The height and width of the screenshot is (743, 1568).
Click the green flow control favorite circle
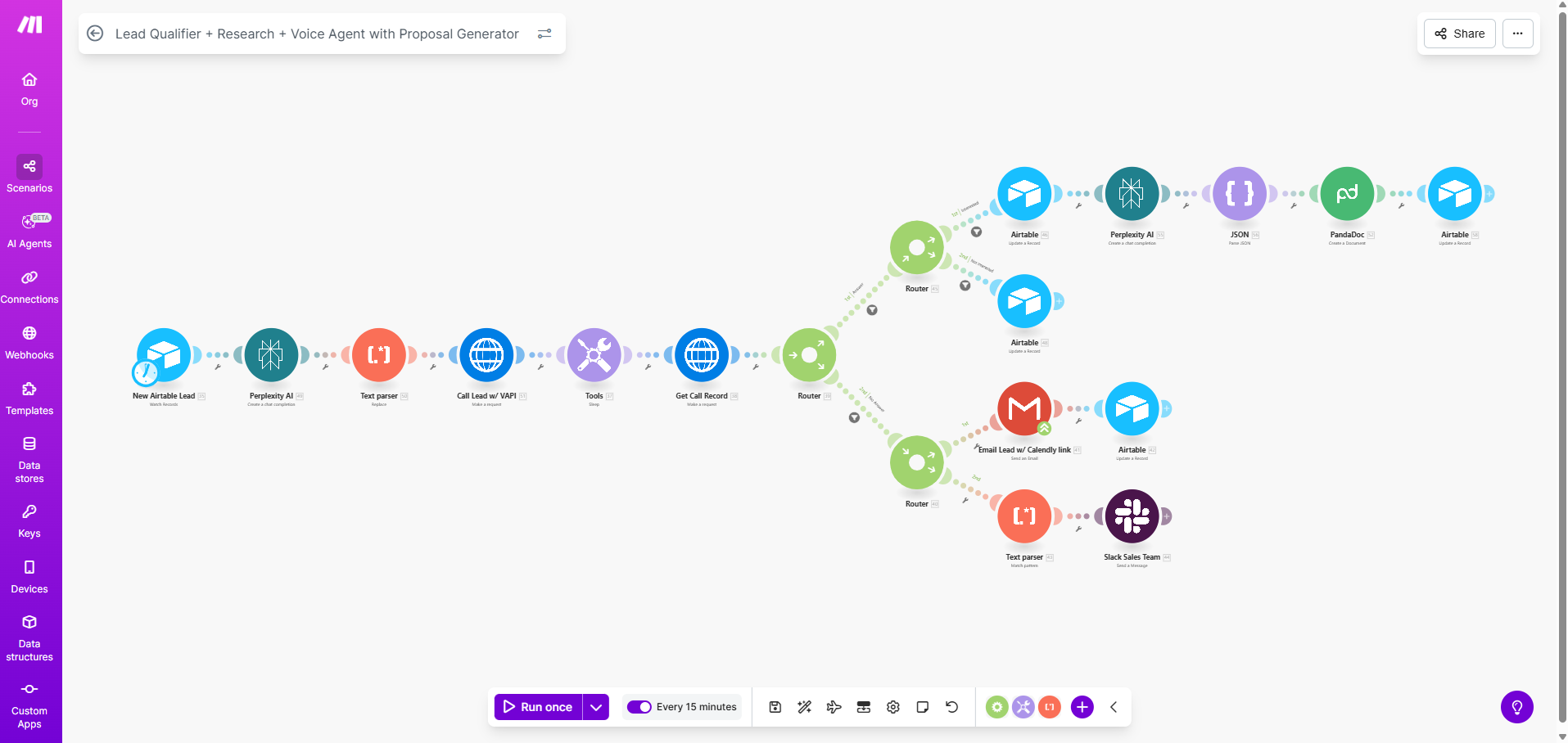[996, 707]
